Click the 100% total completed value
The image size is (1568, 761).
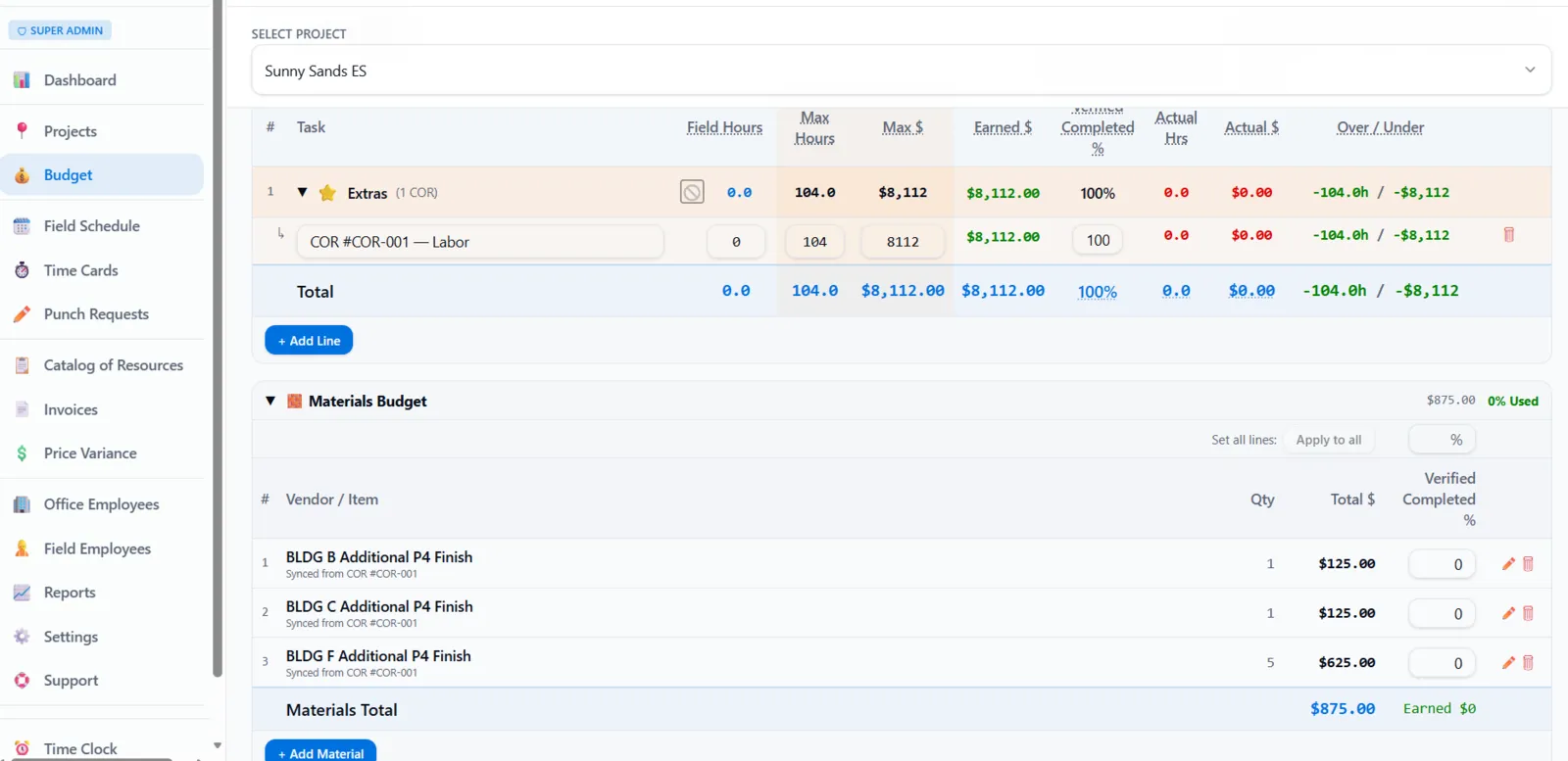point(1098,292)
